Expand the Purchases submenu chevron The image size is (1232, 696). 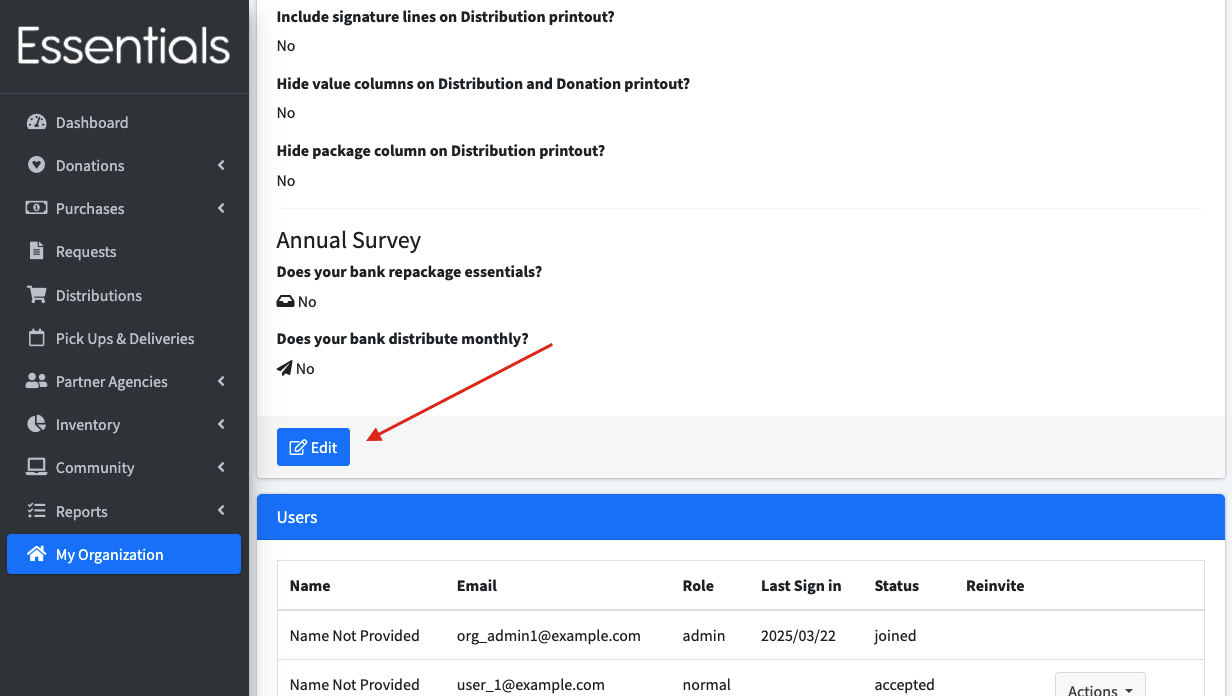221,208
